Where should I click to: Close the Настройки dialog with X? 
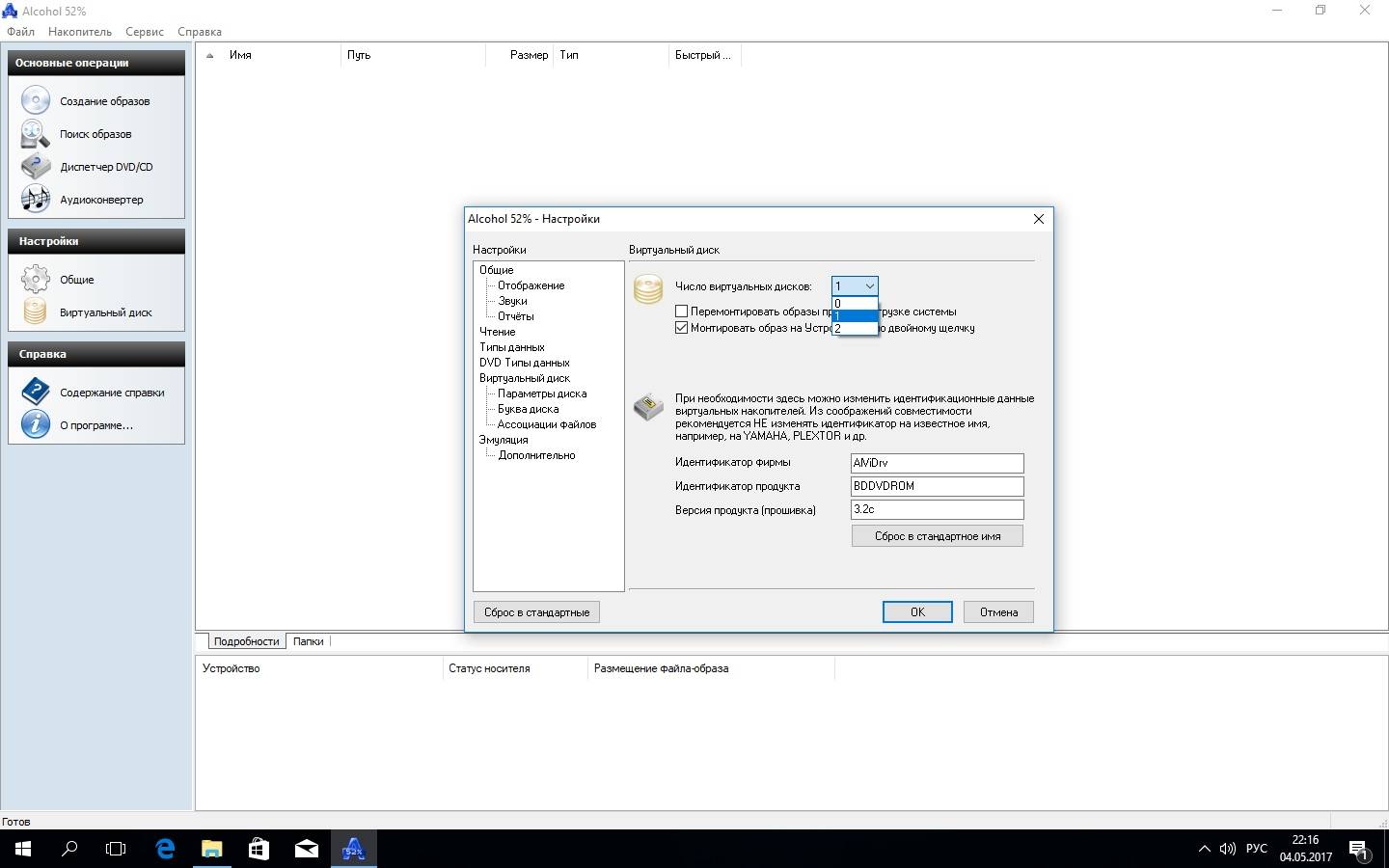pyautogui.click(x=1039, y=219)
